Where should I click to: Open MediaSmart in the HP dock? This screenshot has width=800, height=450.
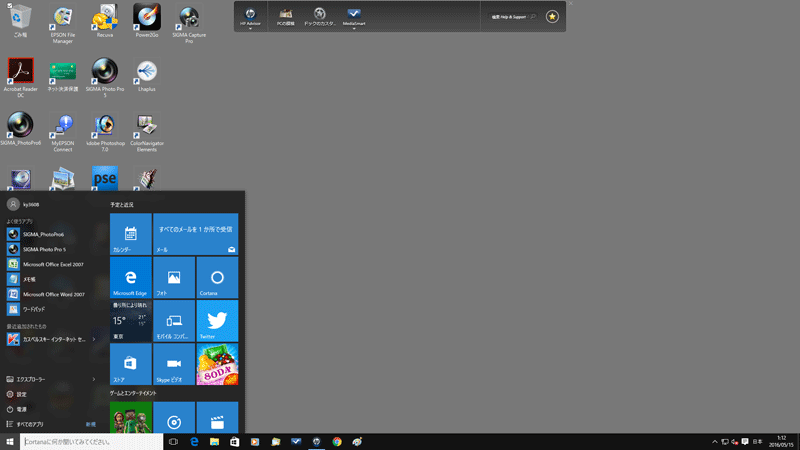point(354,16)
